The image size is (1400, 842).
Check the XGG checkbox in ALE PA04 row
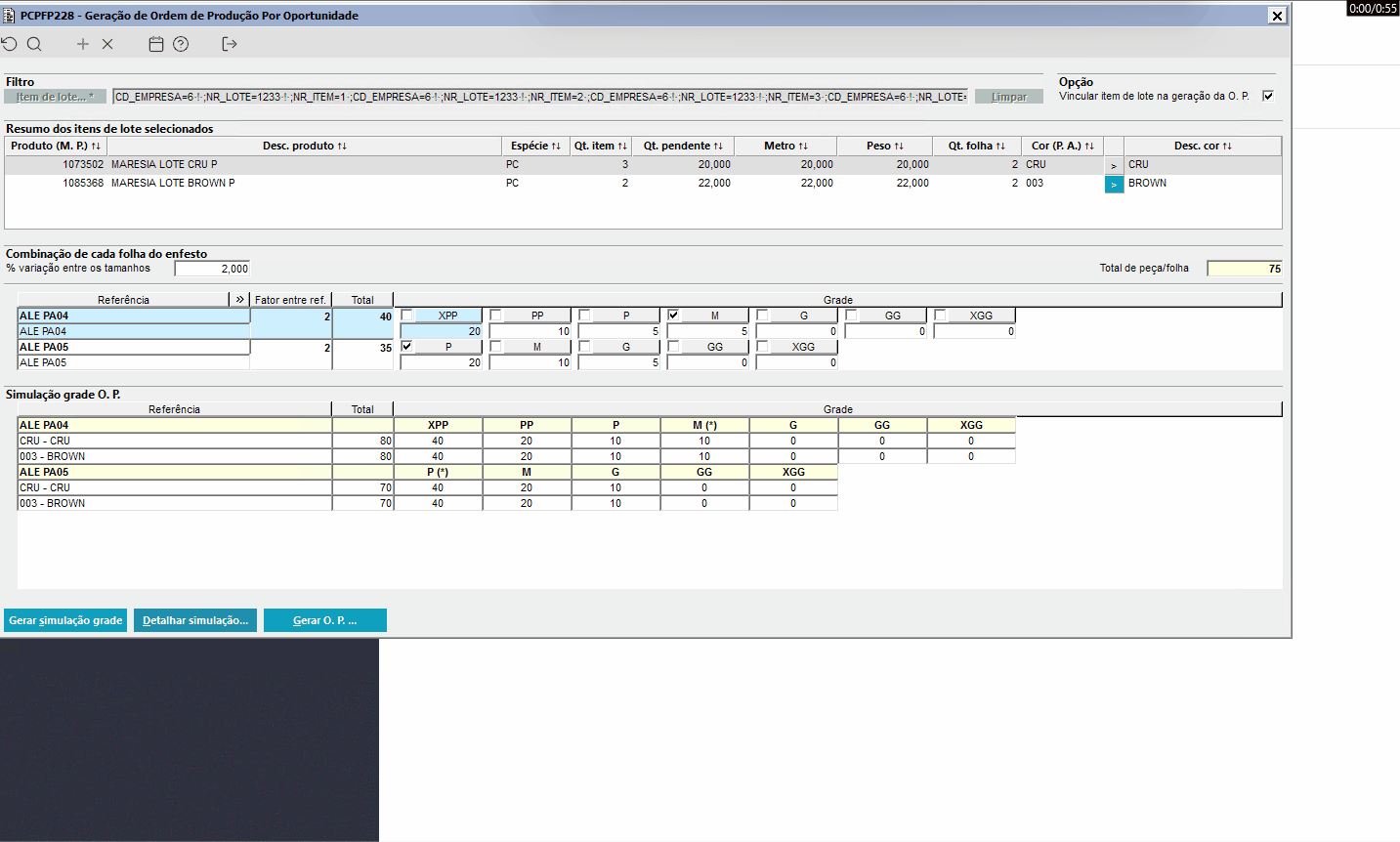941,315
